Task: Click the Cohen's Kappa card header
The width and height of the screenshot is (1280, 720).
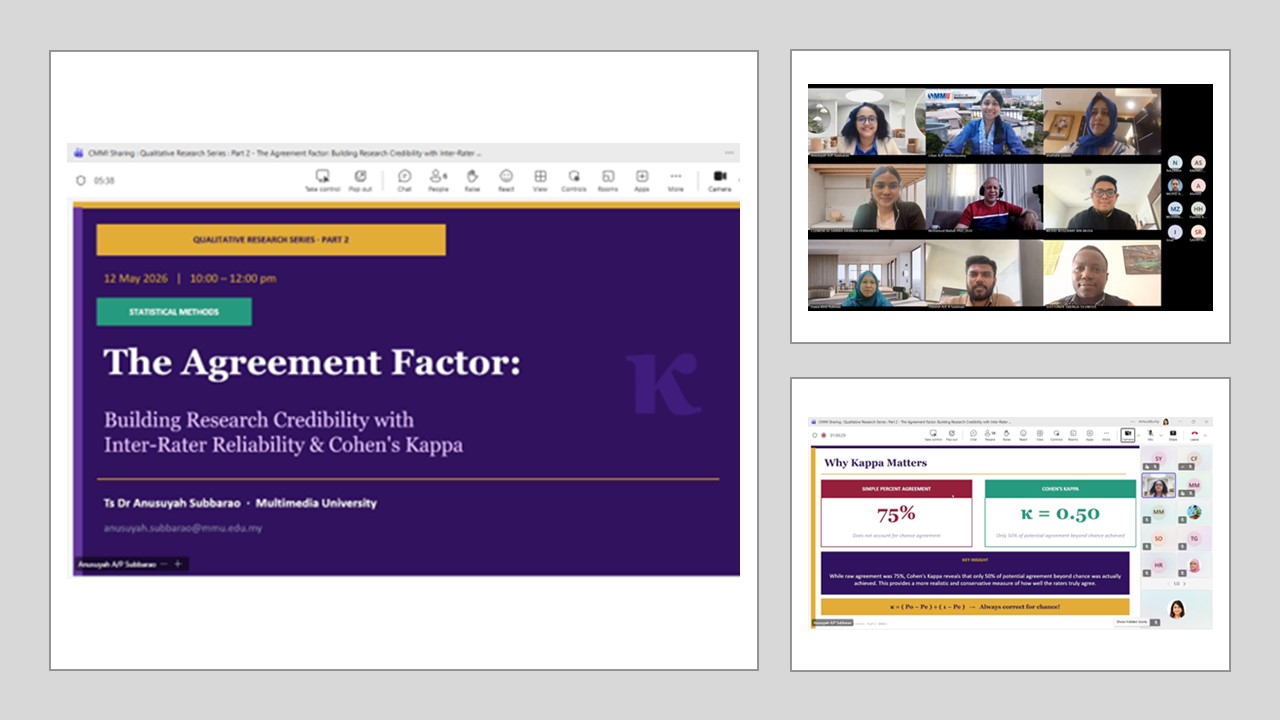Action: pyautogui.click(x=1060, y=489)
